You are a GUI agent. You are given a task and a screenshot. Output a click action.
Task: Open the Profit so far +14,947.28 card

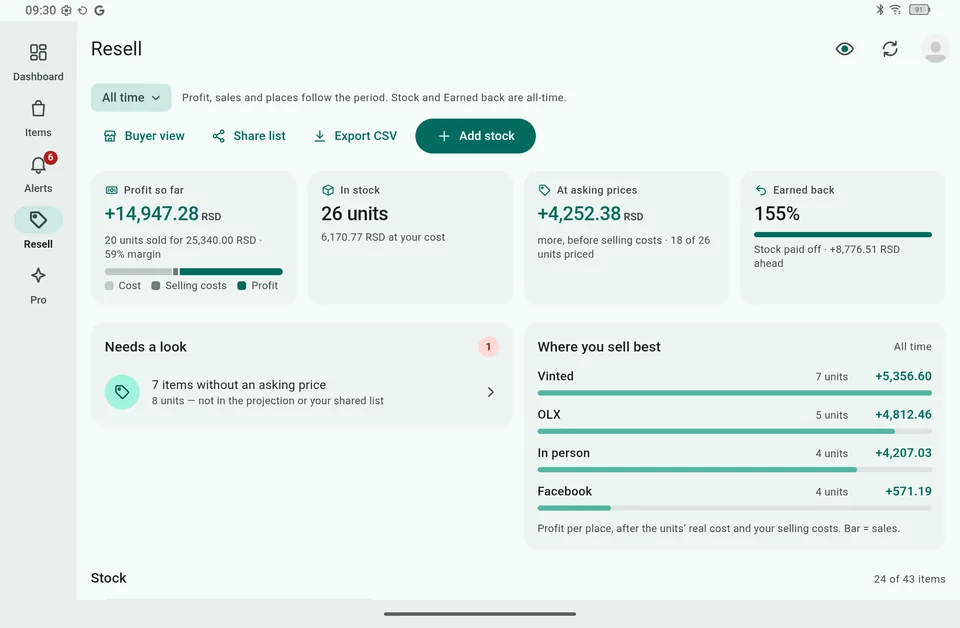pos(193,237)
